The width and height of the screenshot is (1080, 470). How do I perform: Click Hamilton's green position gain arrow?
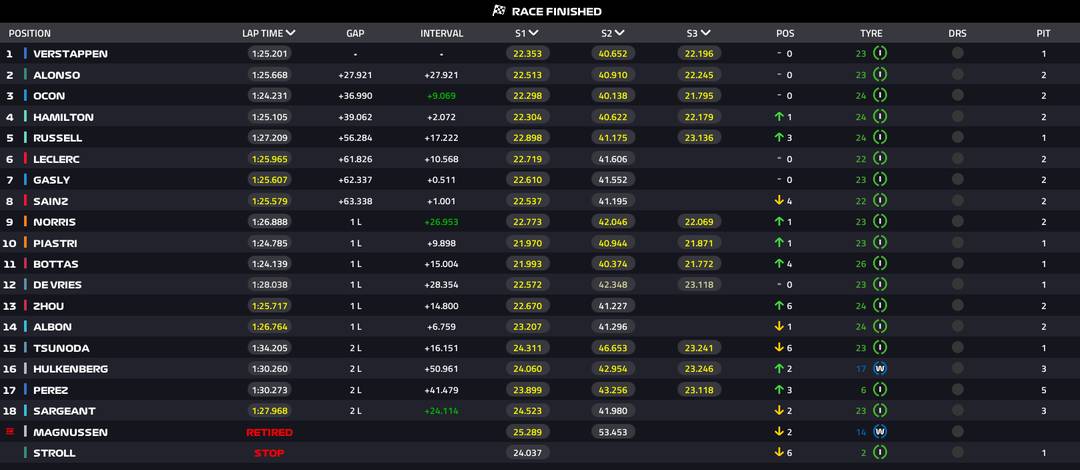pyautogui.click(x=779, y=116)
